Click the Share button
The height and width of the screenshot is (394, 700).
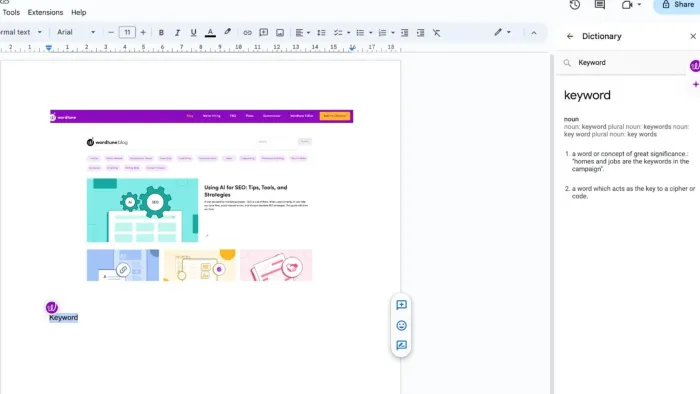click(678, 5)
